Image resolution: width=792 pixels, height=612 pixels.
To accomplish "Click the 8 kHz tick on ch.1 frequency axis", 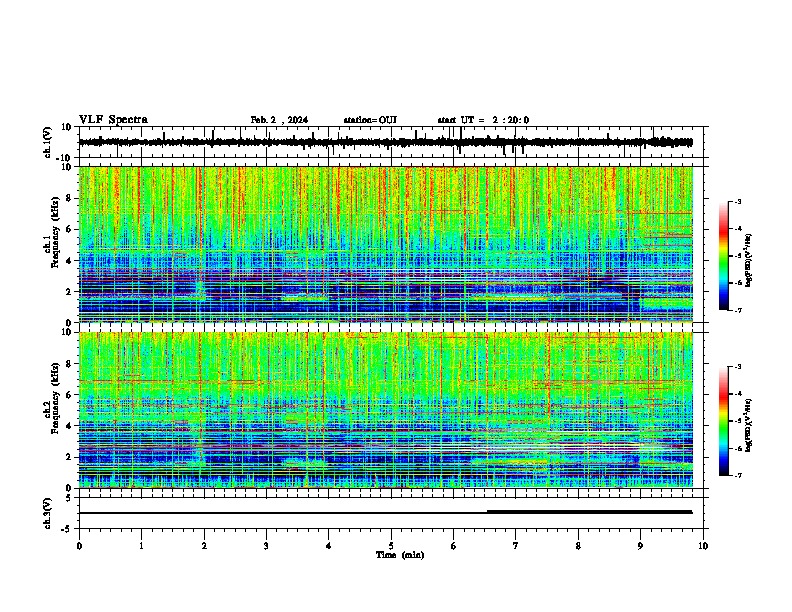I will [69, 198].
